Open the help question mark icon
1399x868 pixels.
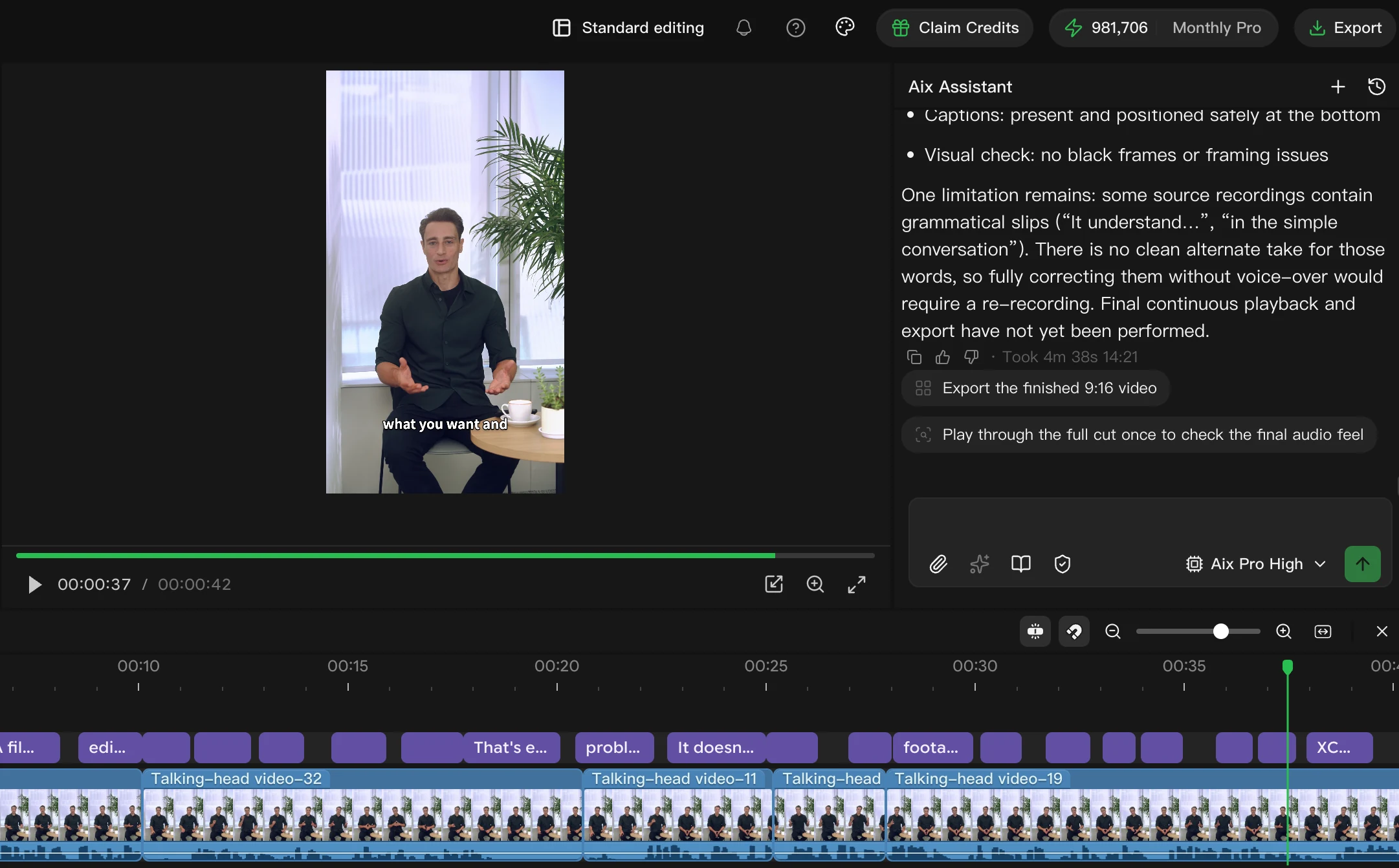795,28
